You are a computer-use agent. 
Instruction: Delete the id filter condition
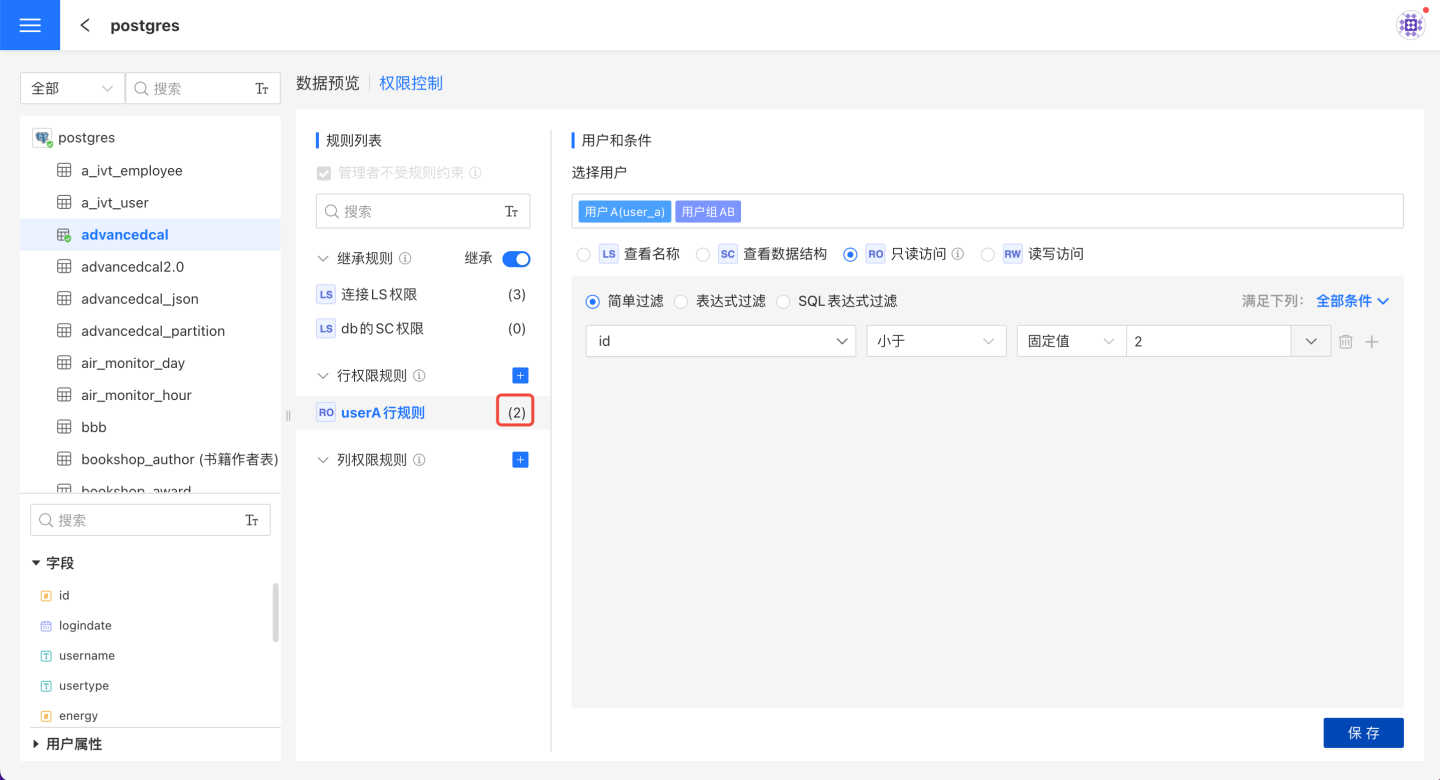1346,342
